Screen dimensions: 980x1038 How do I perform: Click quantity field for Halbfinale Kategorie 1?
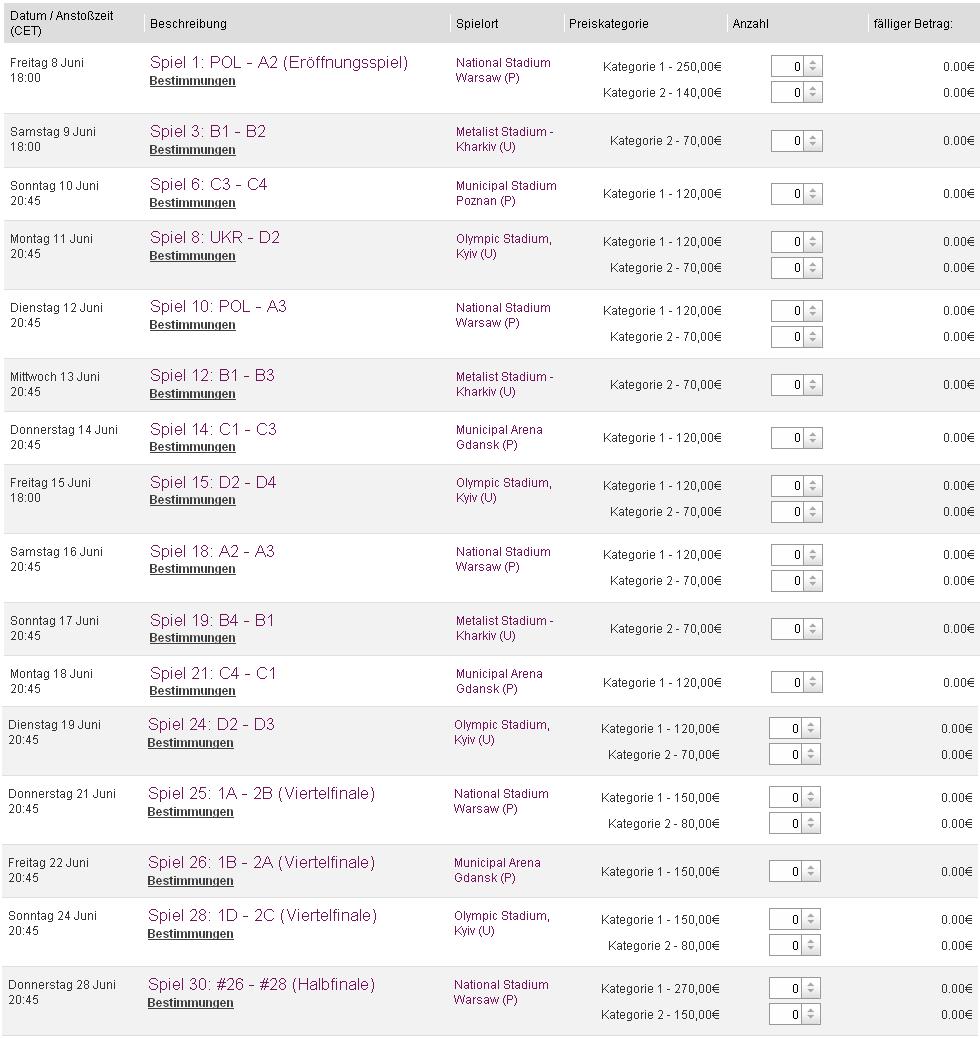785,989
